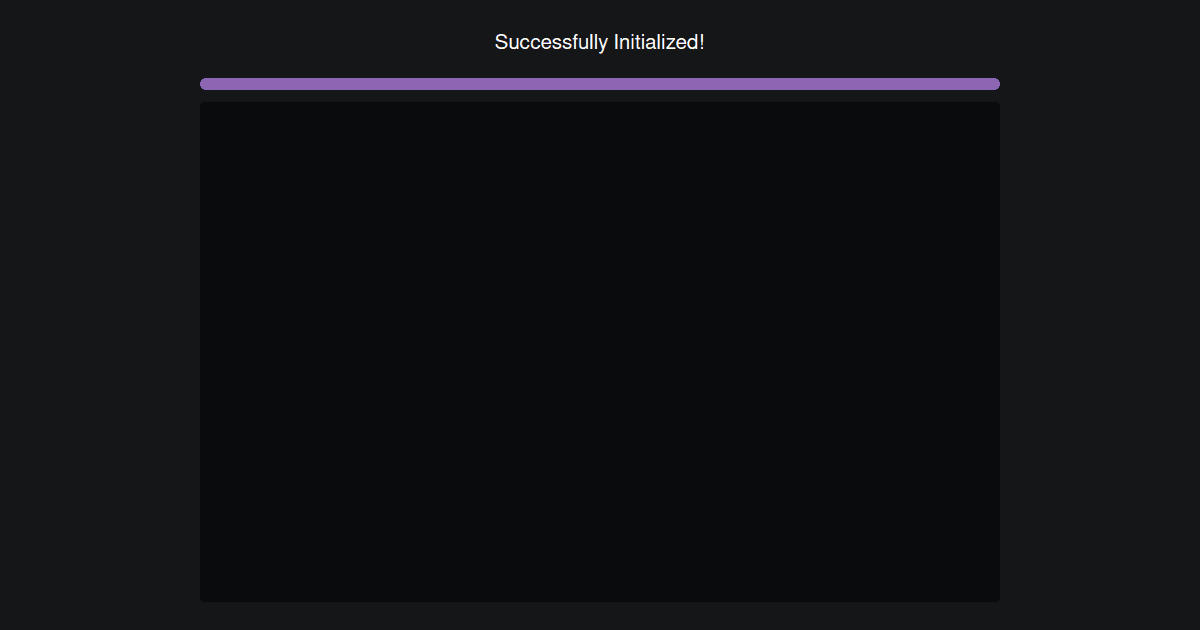Focus the dark output panel below the progress bar

(600, 352)
